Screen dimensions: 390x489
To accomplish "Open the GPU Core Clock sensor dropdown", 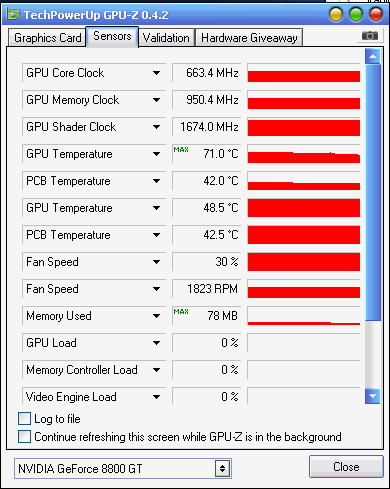I will (156, 73).
